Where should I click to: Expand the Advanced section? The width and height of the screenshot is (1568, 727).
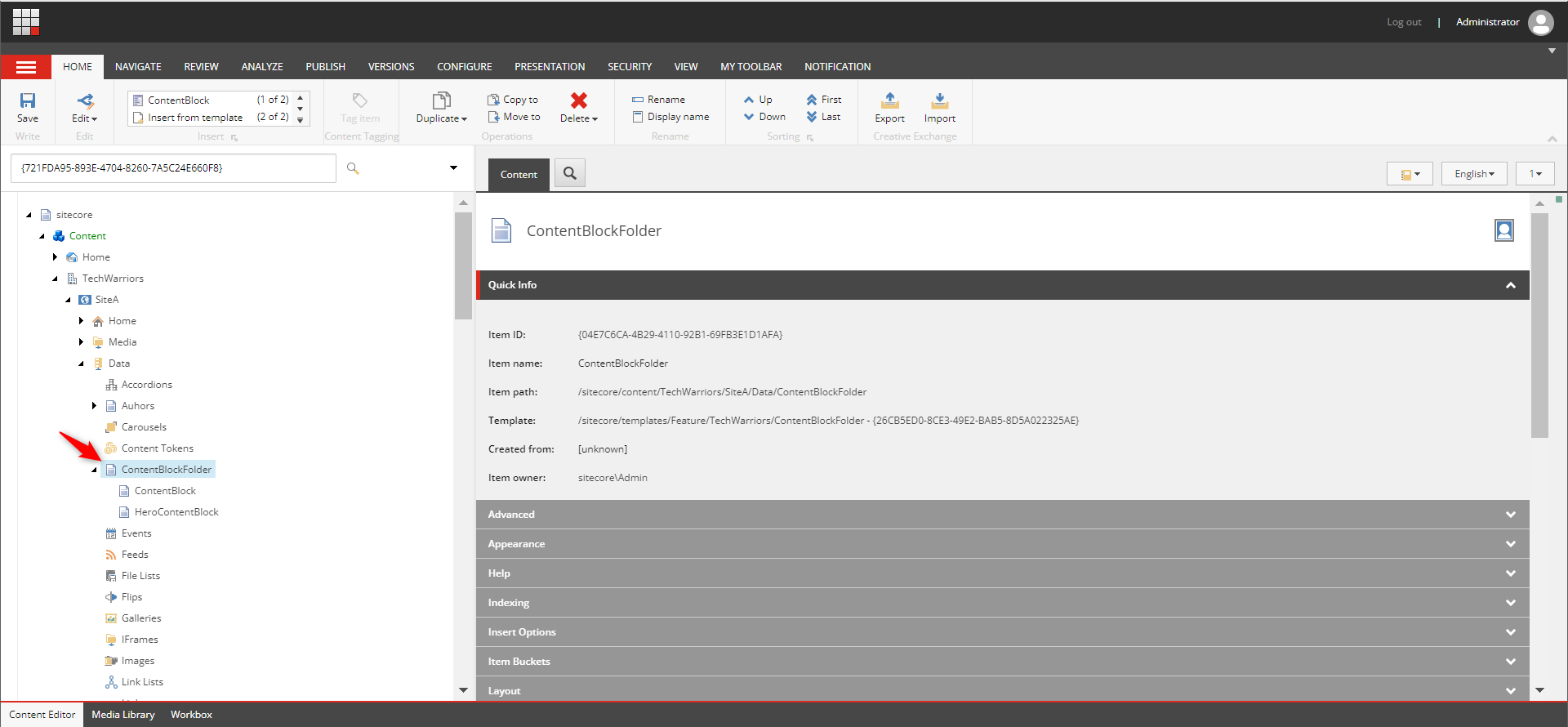point(1511,515)
